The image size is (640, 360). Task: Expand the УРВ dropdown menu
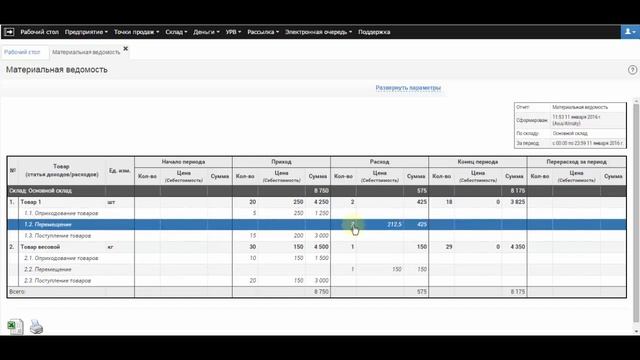pyautogui.click(x=233, y=32)
